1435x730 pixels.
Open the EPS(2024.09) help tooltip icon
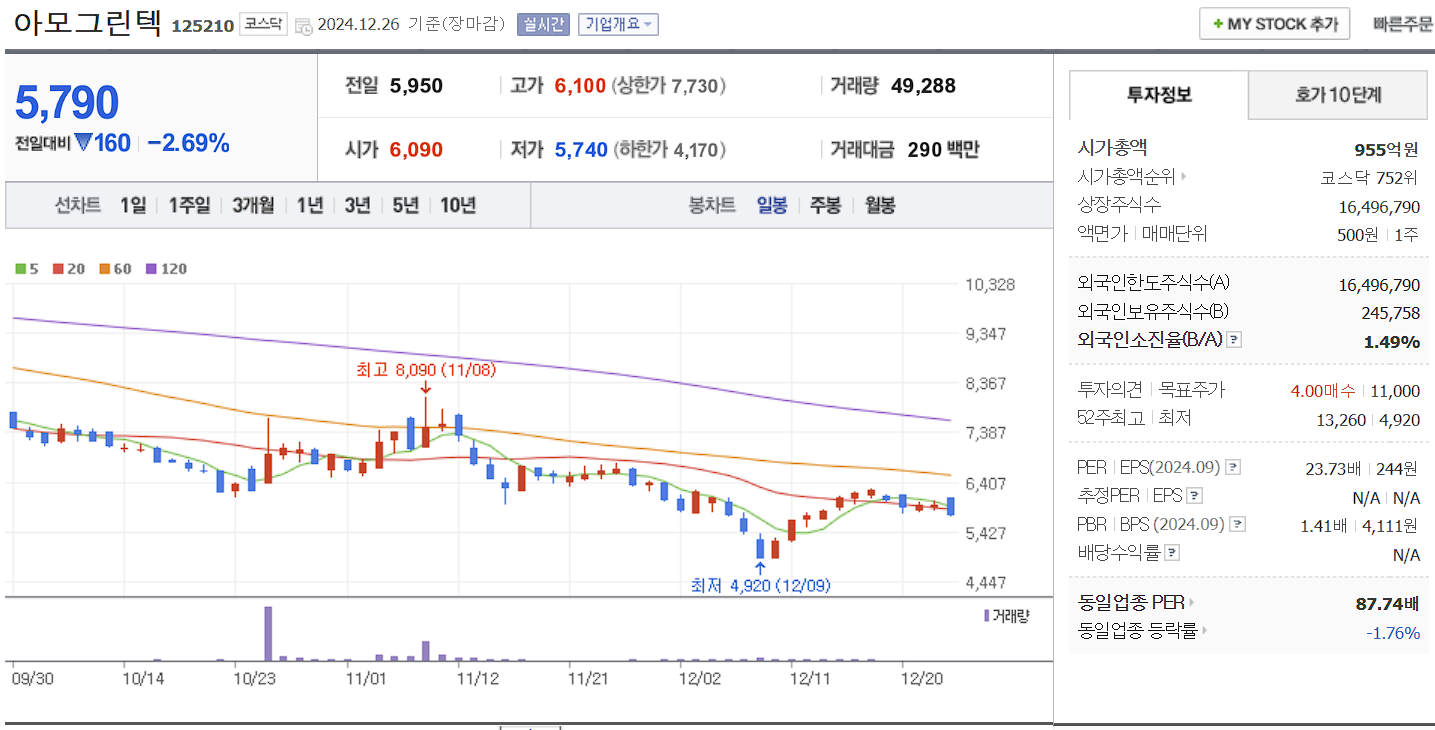click(x=1232, y=468)
